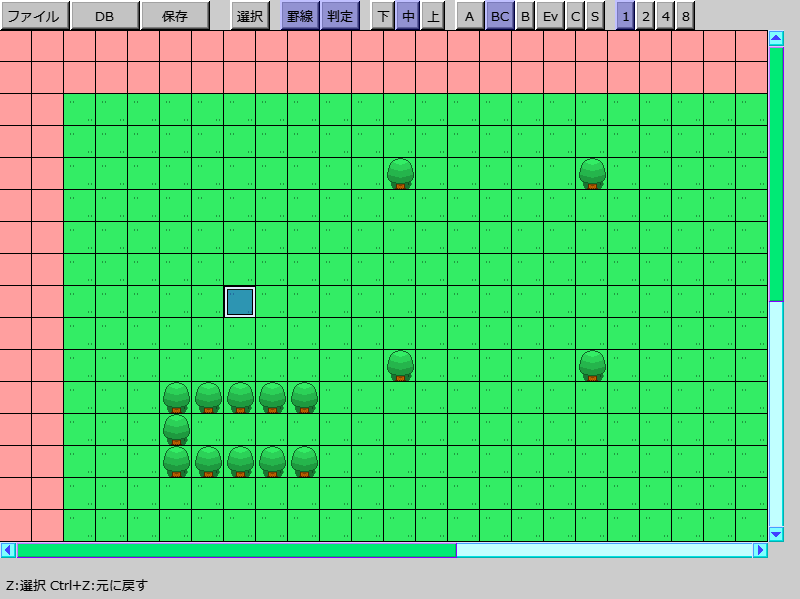Switch to the Ev events tab
Viewport: 800px width, 599px height.
coord(550,16)
